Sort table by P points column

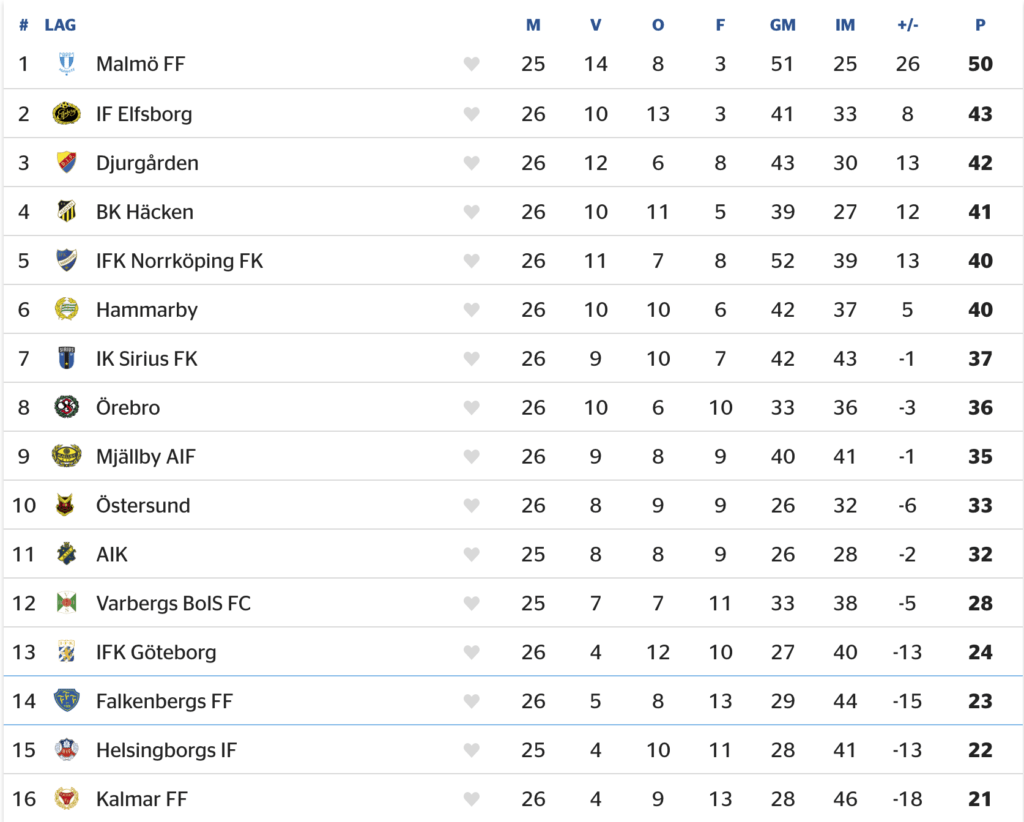click(980, 25)
